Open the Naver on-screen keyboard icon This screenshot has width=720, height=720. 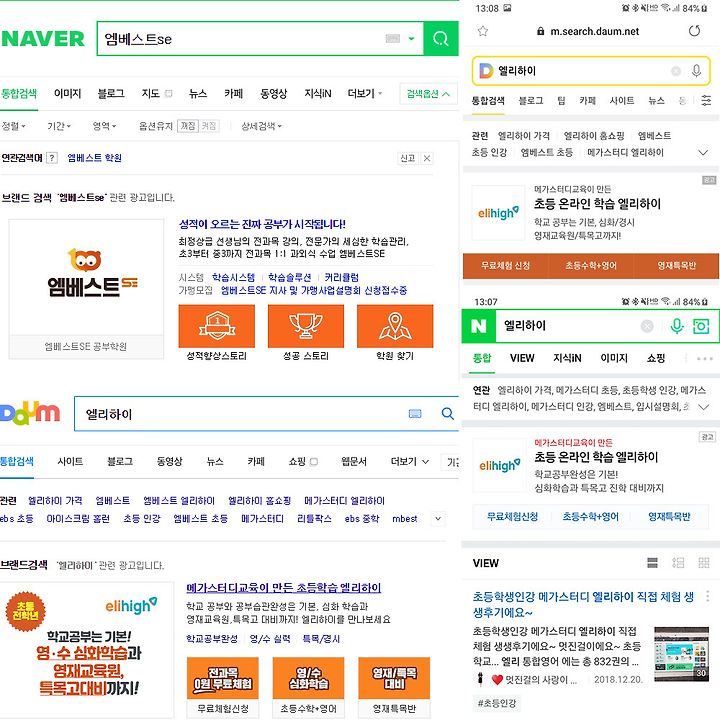point(393,39)
